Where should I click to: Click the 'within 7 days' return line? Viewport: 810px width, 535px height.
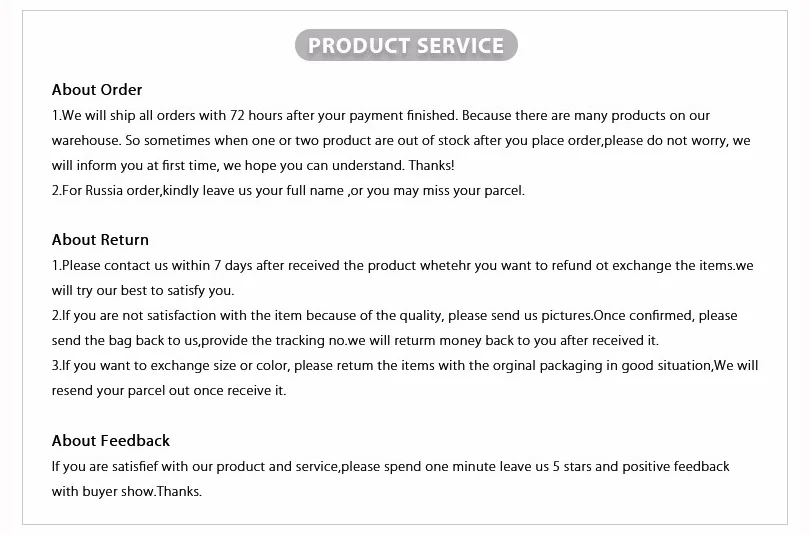tap(402, 265)
